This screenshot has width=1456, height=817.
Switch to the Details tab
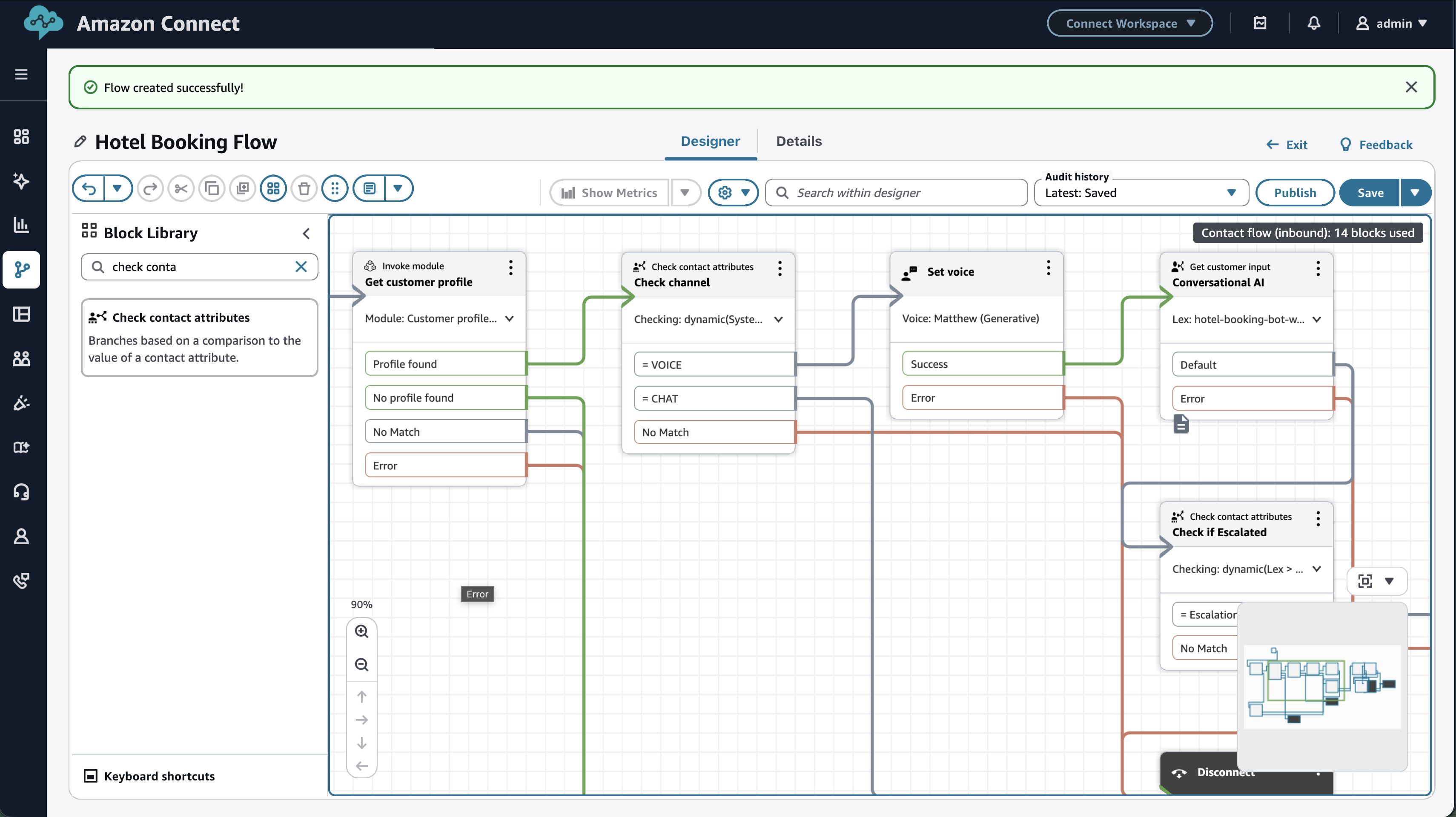click(x=798, y=141)
